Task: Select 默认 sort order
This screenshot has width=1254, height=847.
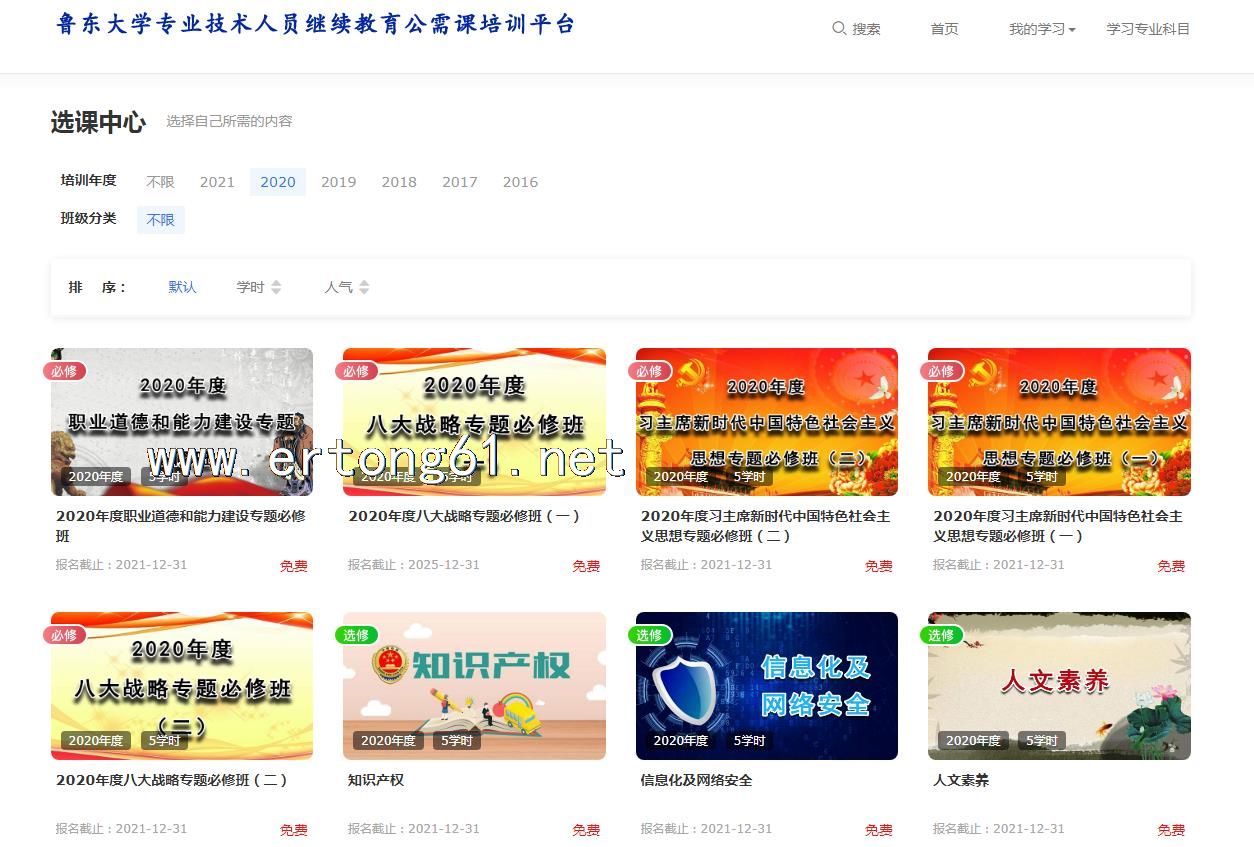Action: pos(182,287)
